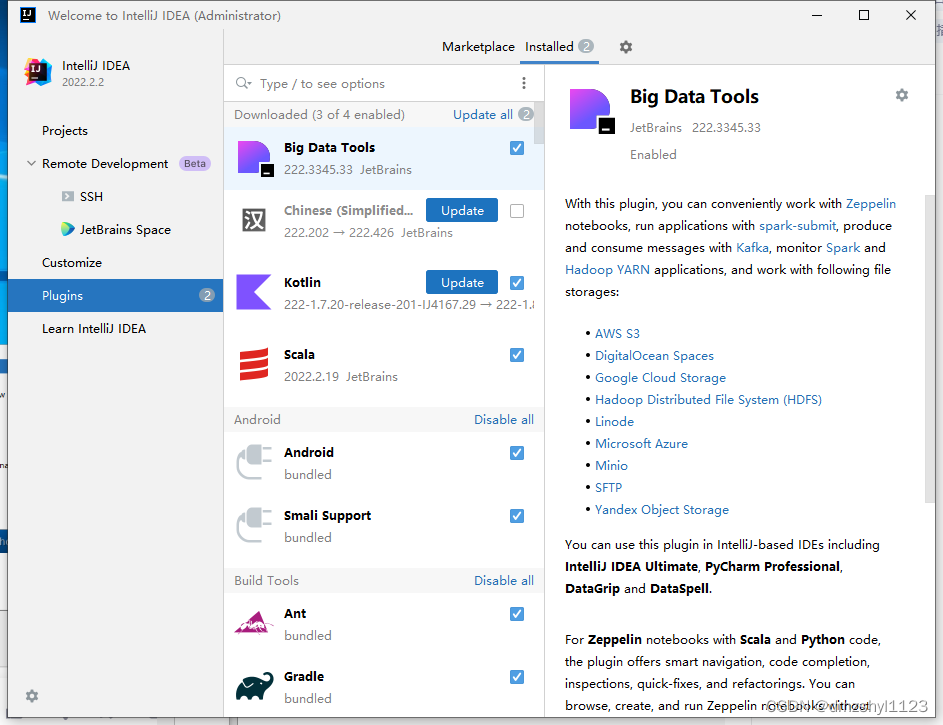The height and width of the screenshot is (725, 943).
Task: Click the window title bar IntelliJ icon
Action: (x=28, y=15)
